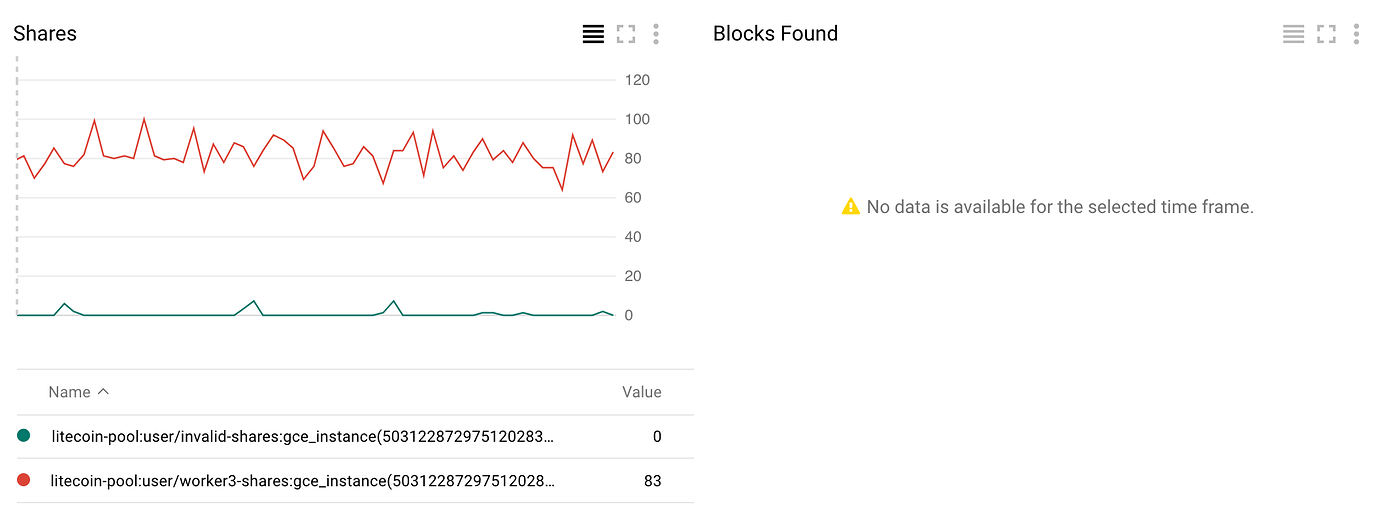The width and height of the screenshot is (1380, 514).
Task: Click the Value column header
Action: 641,392
